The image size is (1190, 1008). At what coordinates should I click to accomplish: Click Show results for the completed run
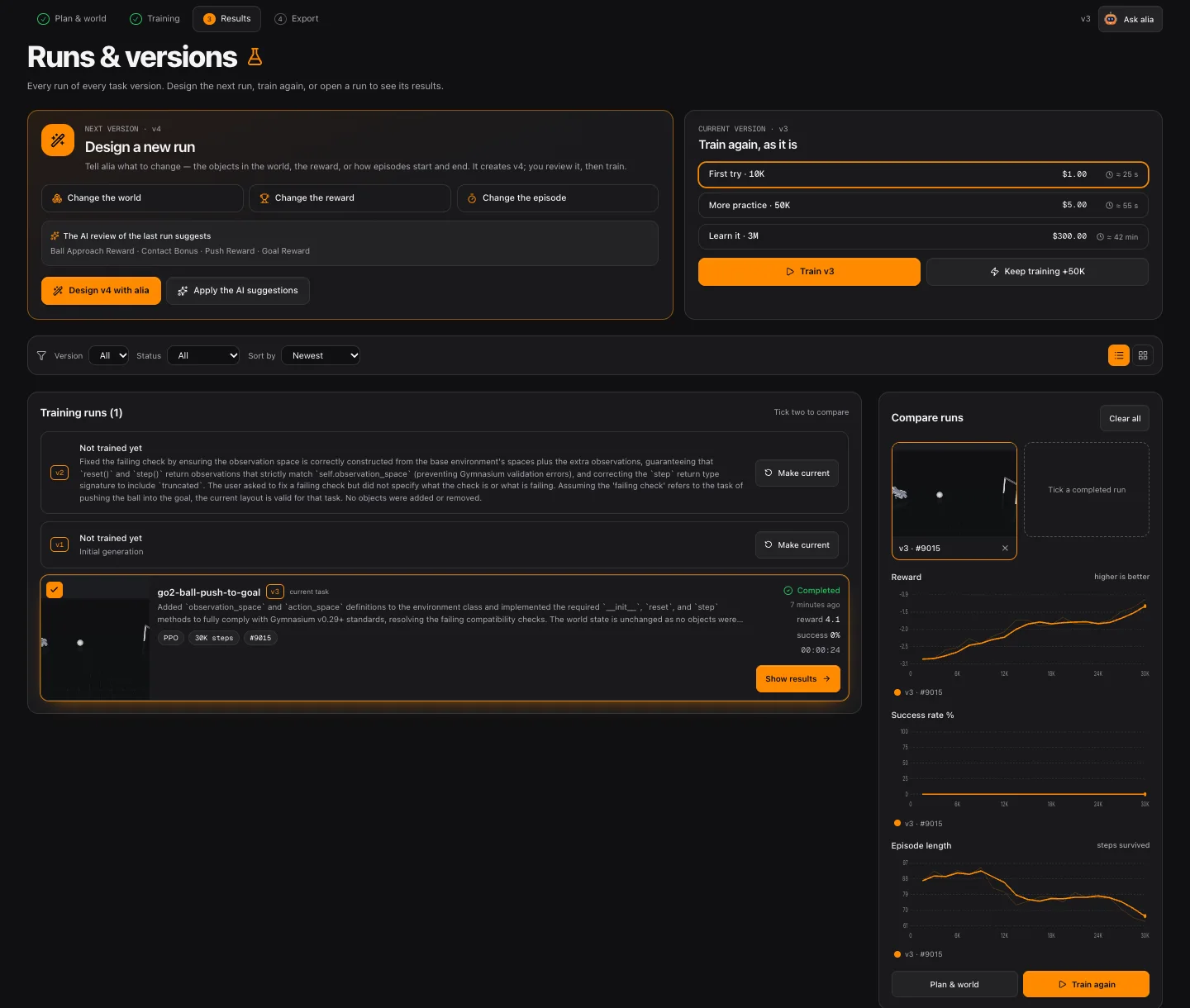click(798, 679)
